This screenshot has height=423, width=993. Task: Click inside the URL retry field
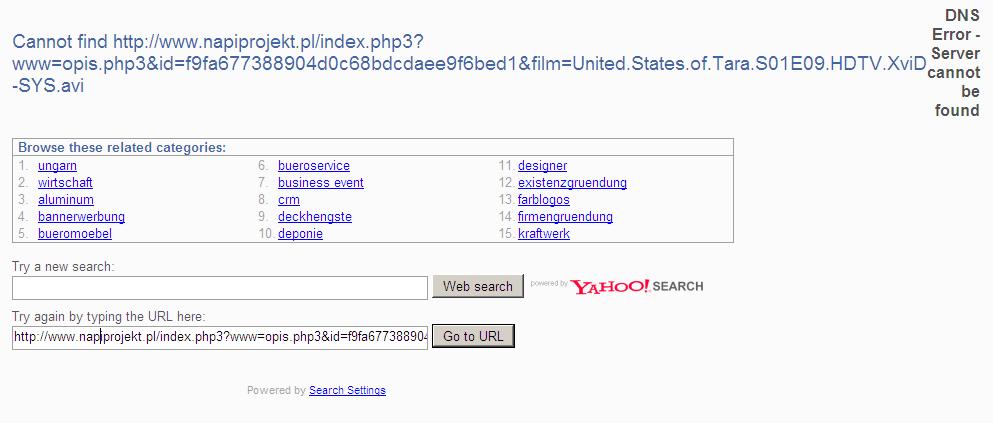220,338
